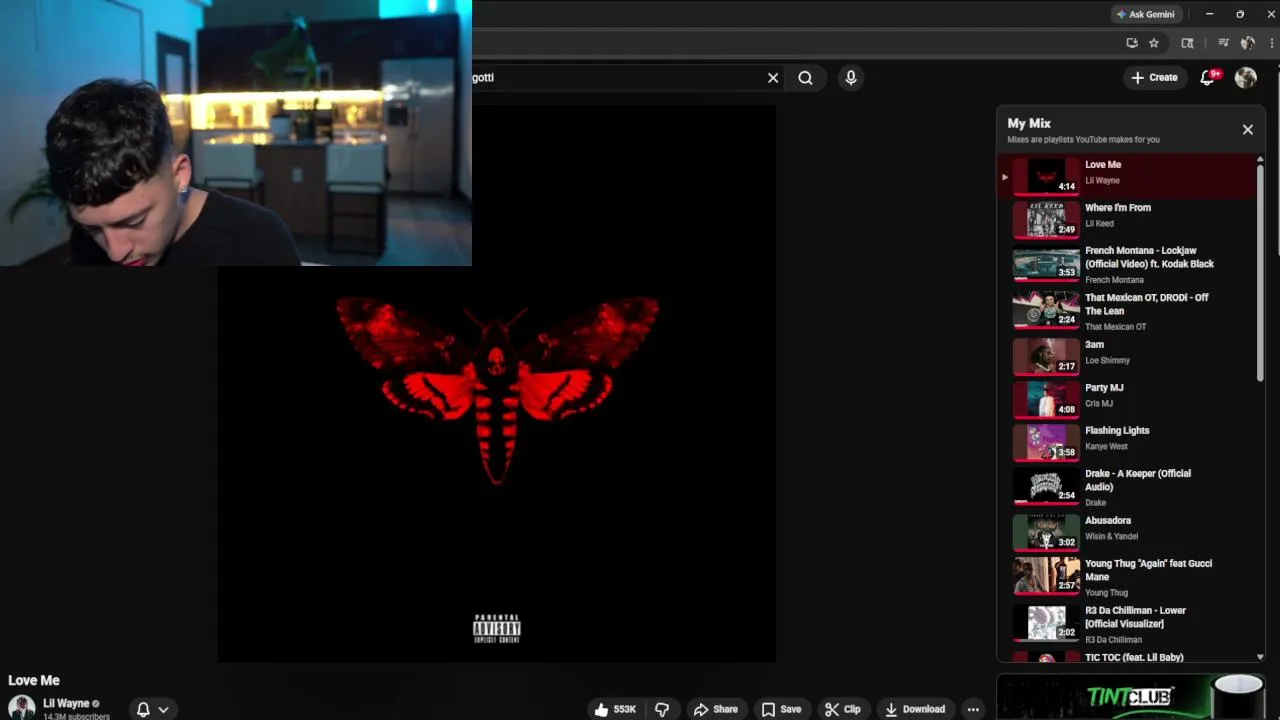1280x720 pixels.
Task: Open the Create button
Action: point(1154,77)
